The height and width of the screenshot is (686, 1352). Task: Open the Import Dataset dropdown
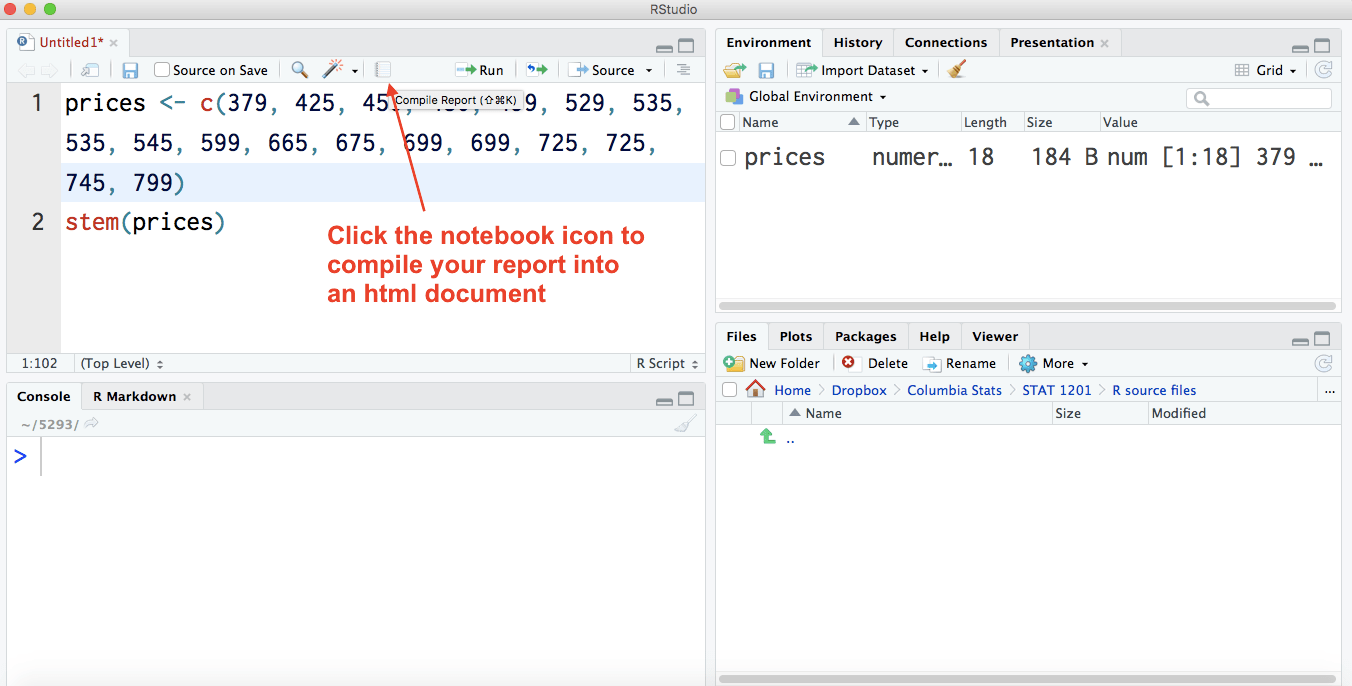click(x=863, y=70)
